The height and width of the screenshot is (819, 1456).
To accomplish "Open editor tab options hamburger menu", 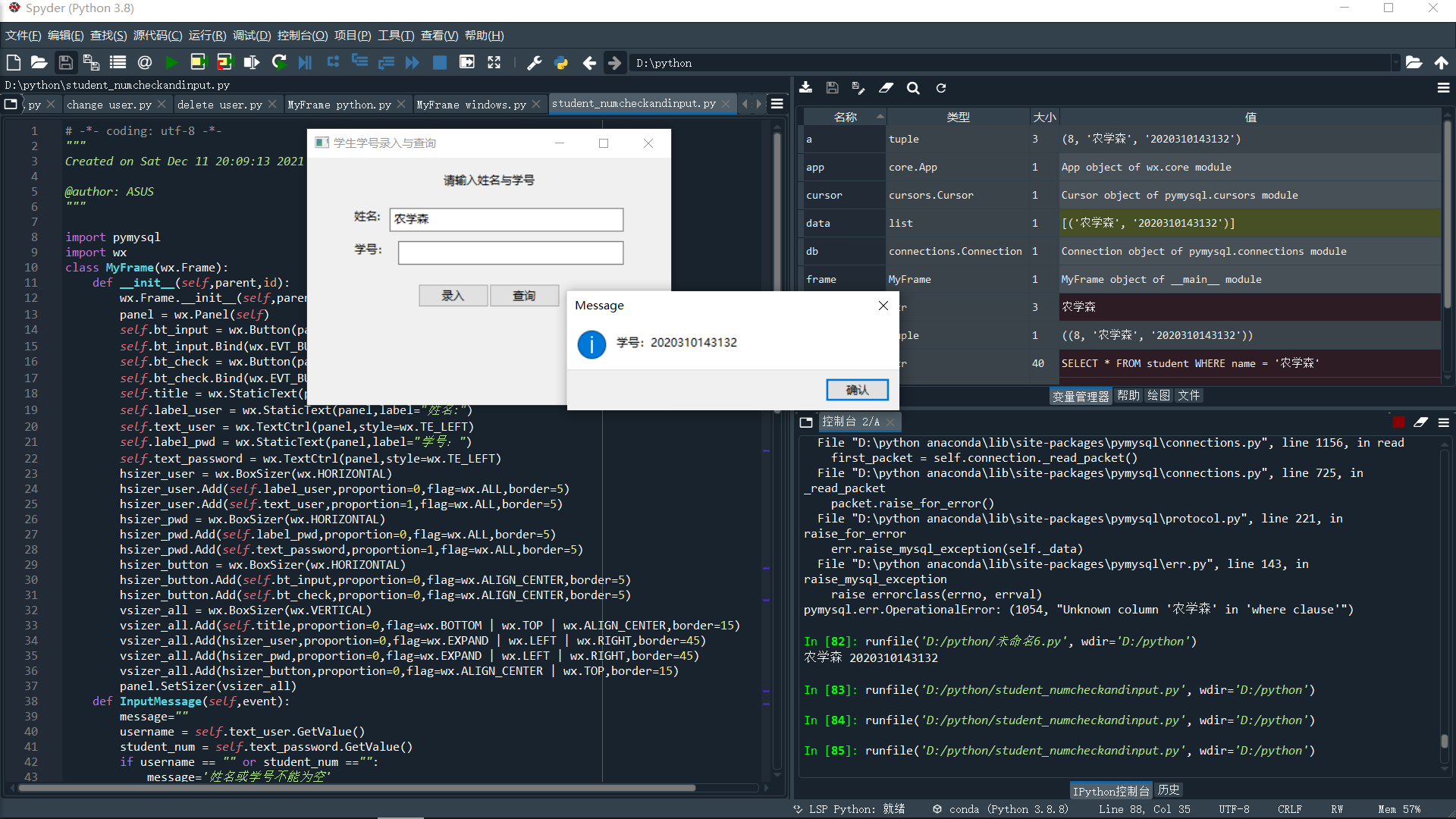I will click(x=777, y=104).
